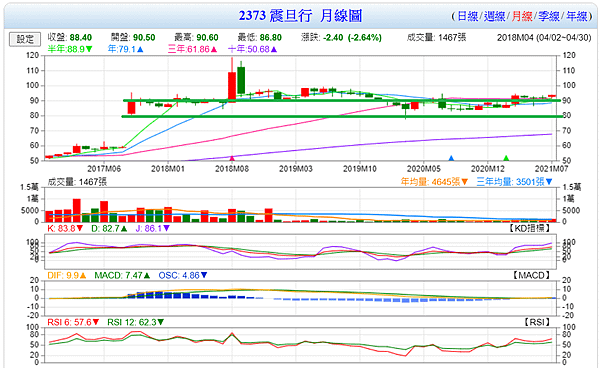Viewport: 600px width, 368px height.
Task: Click the 【MACD】 panel label
Action: pyautogui.click(x=531, y=275)
